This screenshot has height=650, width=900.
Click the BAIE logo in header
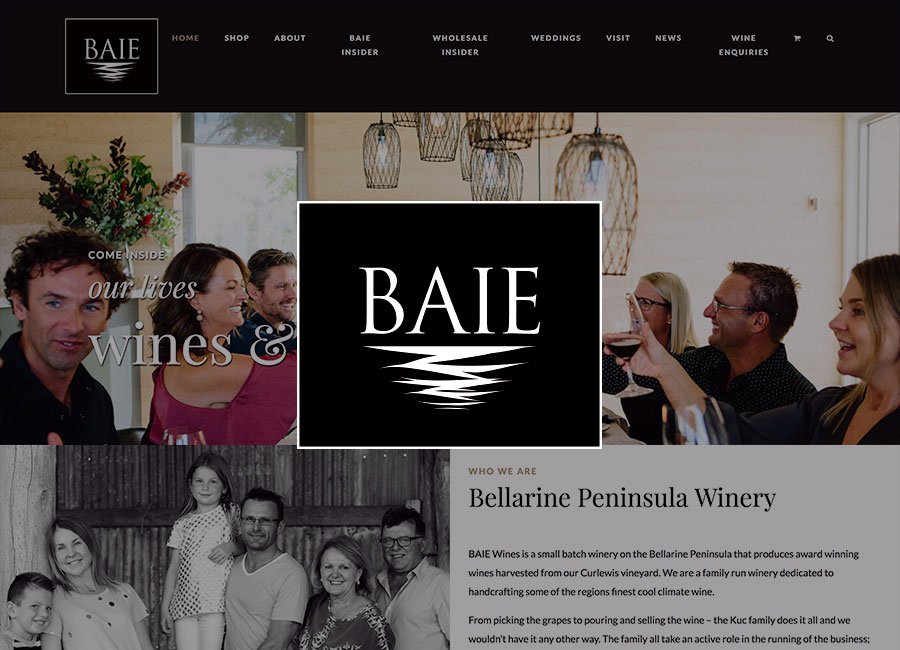pos(111,56)
